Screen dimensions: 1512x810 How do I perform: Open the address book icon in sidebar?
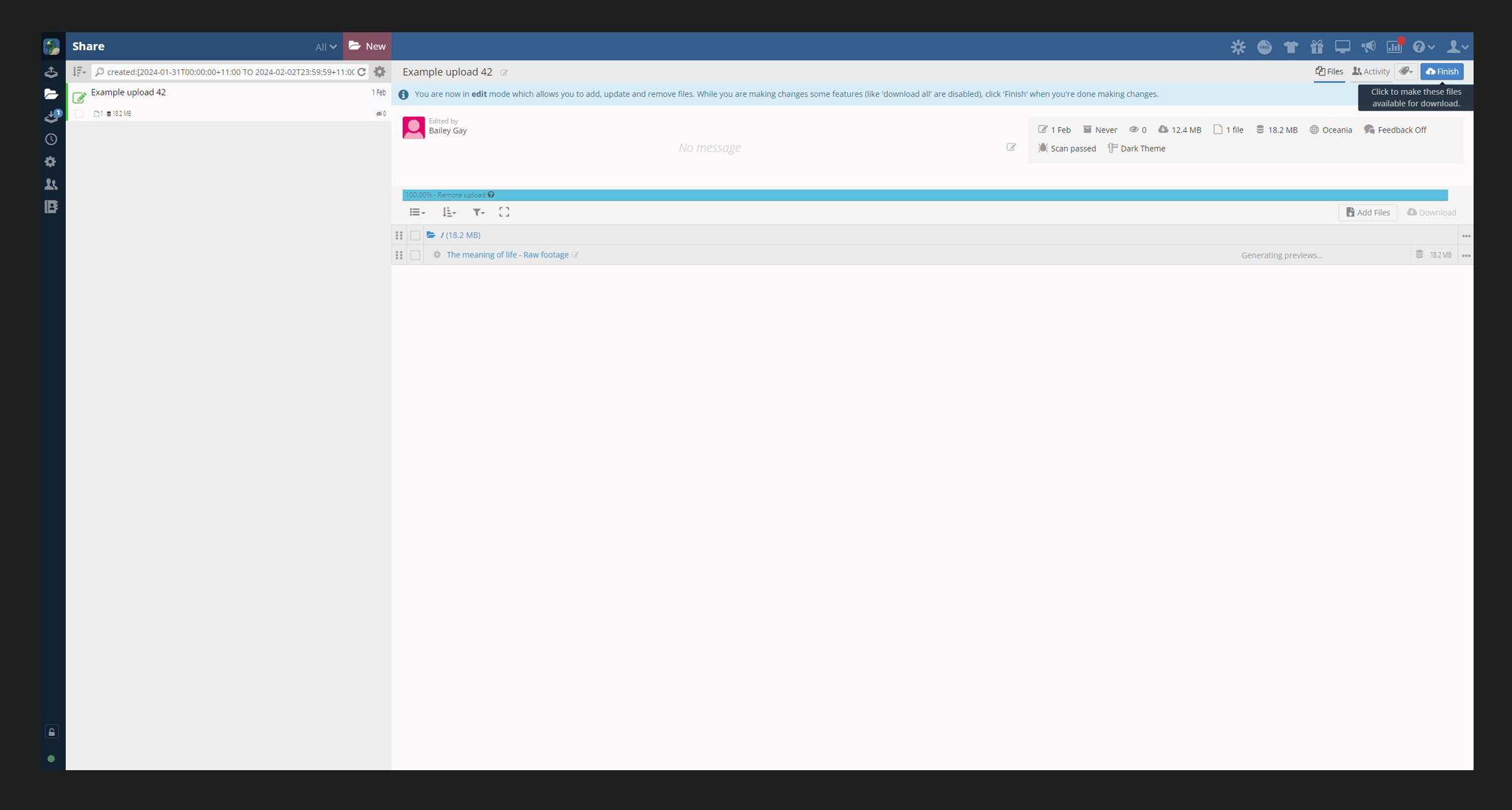[x=51, y=207]
